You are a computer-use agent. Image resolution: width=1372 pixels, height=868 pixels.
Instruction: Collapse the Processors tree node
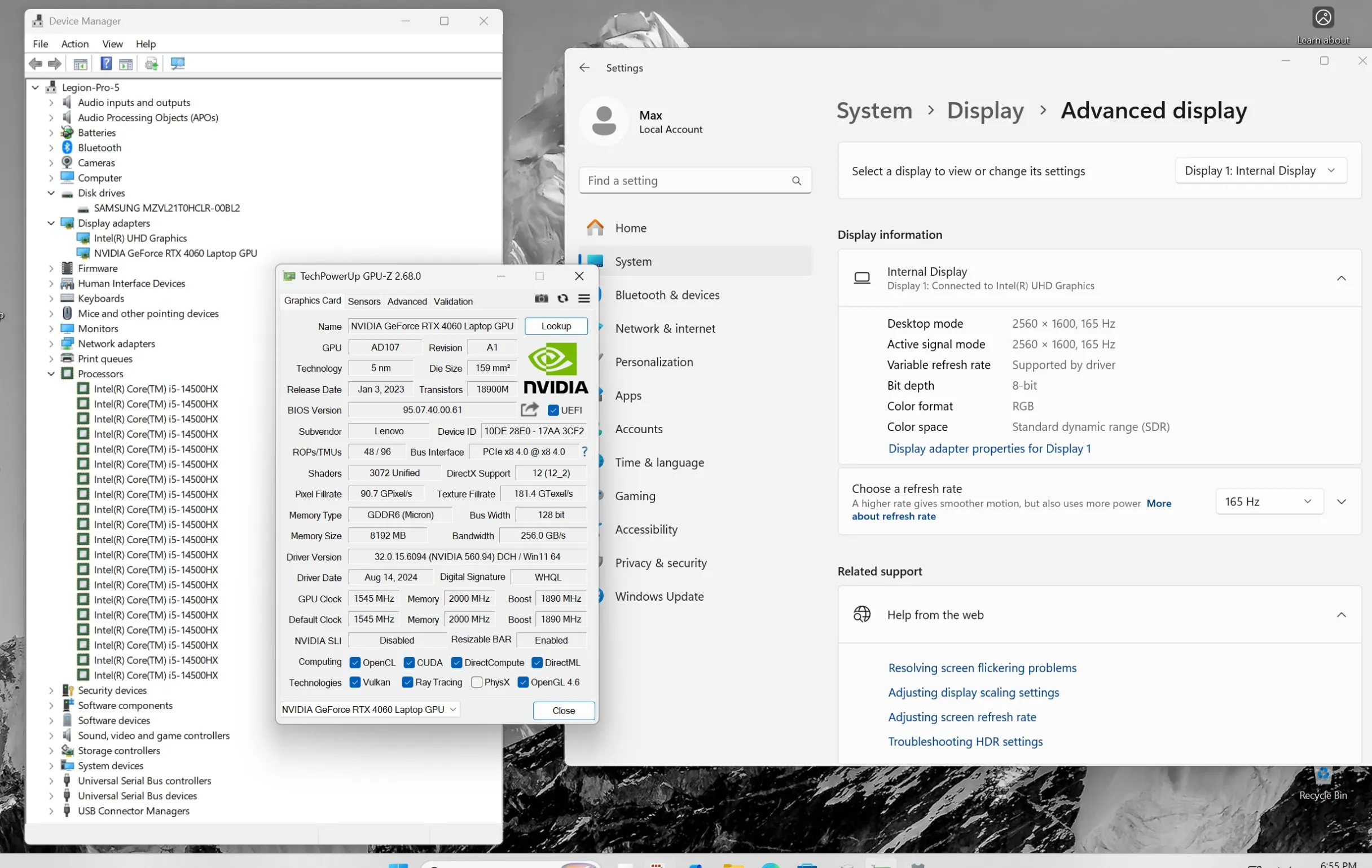51,373
